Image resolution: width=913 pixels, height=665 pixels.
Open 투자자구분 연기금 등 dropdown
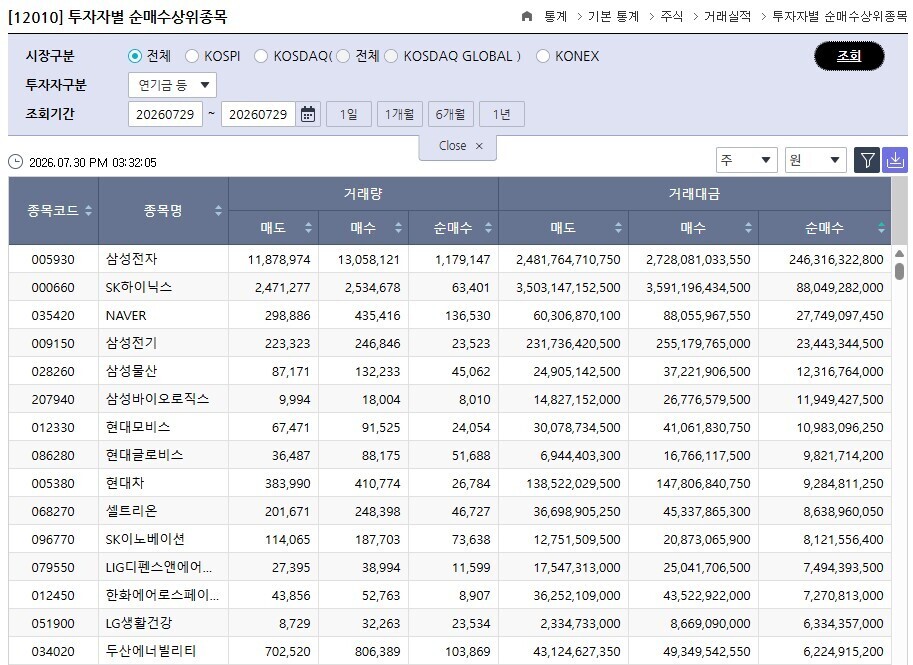tap(172, 85)
